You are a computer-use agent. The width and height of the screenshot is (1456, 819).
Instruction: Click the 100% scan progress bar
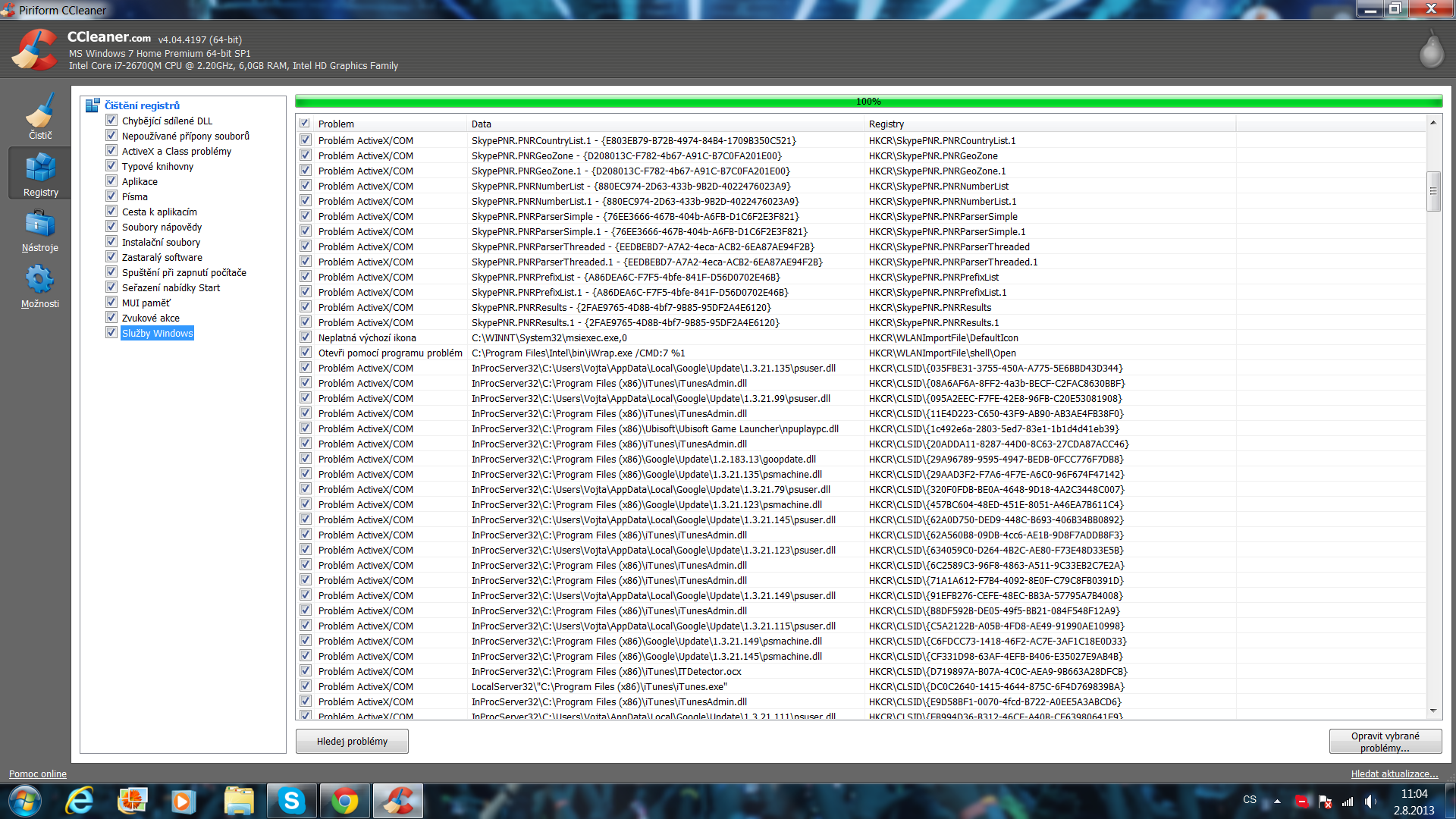point(868,102)
